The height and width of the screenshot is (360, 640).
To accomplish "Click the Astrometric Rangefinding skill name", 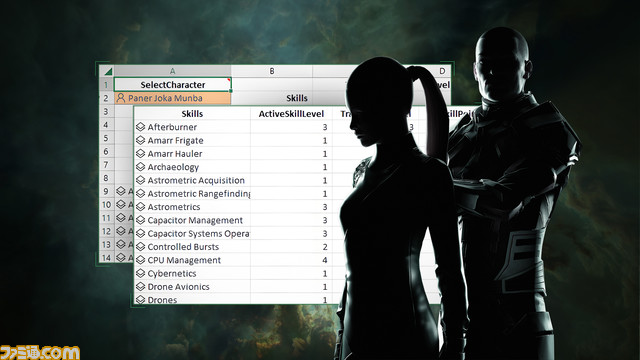I will (x=198, y=193).
